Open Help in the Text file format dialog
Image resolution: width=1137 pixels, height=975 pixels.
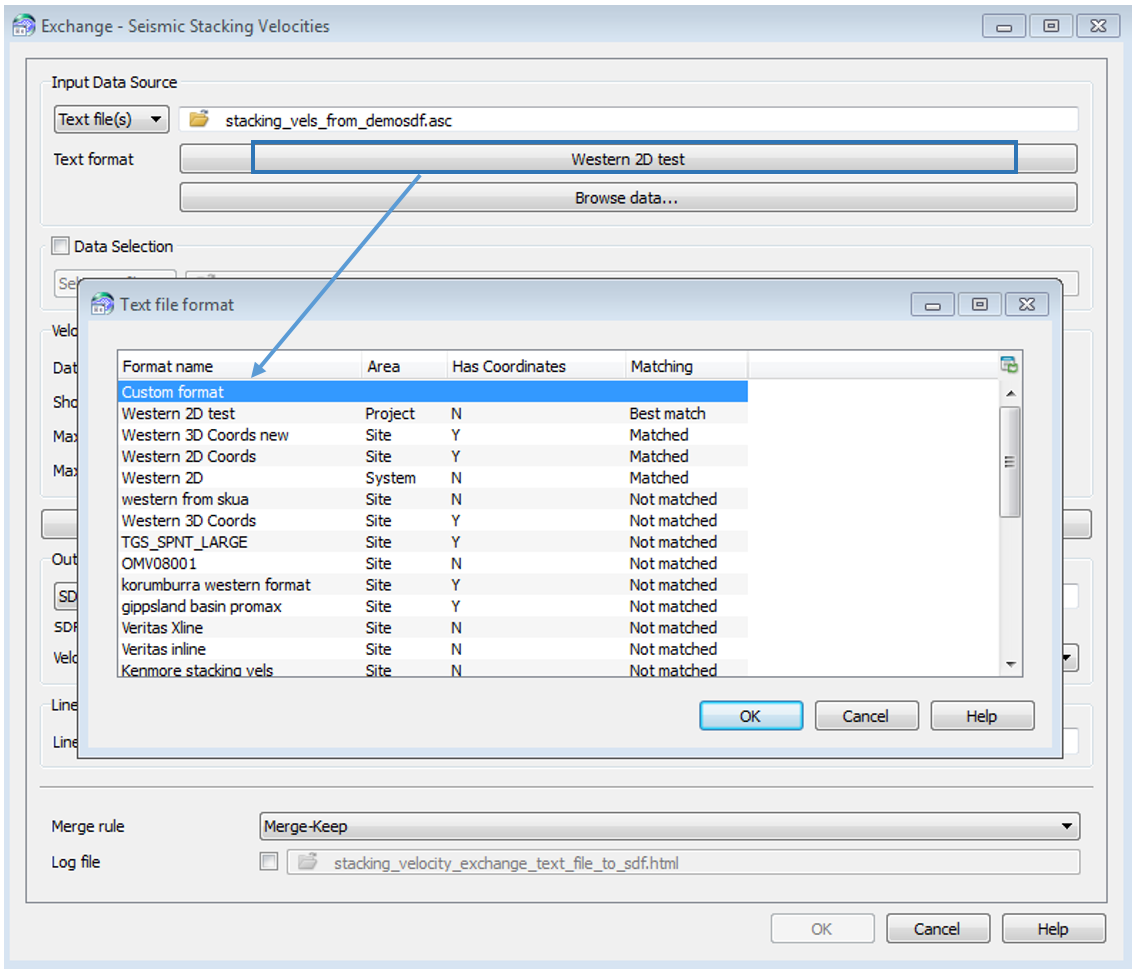pos(981,716)
